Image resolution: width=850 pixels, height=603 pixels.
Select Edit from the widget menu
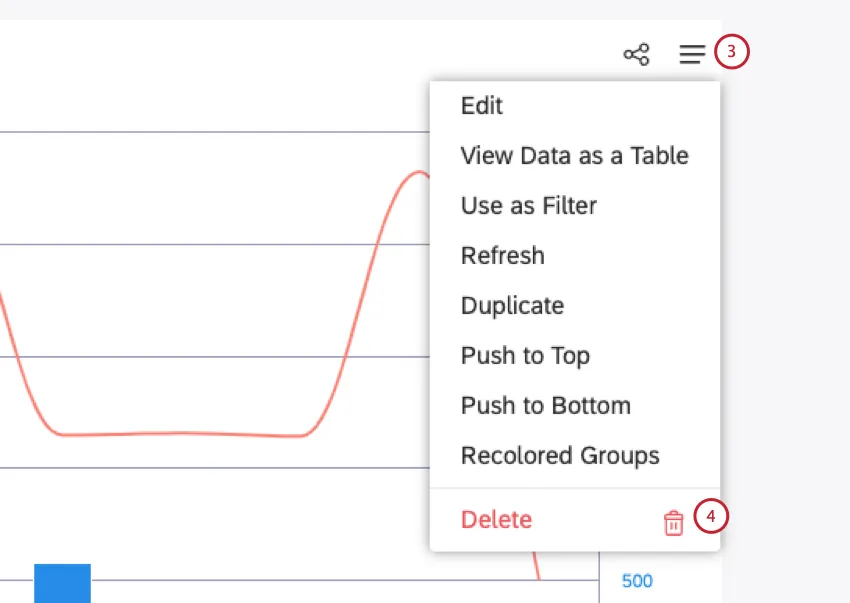pyautogui.click(x=482, y=106)
